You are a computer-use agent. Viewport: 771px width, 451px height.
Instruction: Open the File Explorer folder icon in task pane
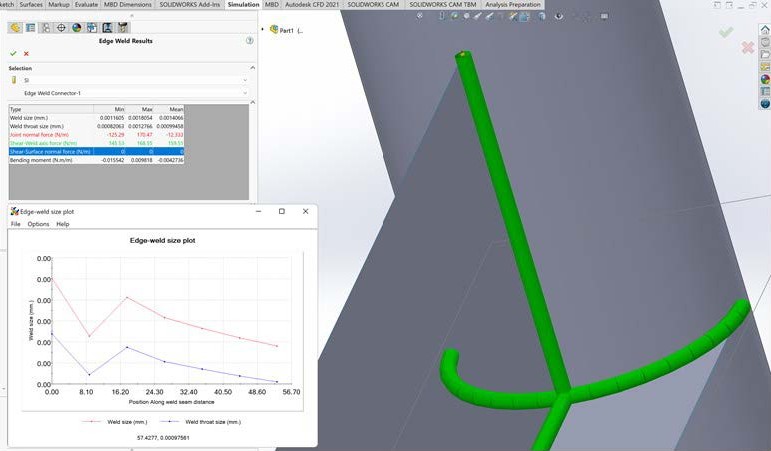point(765,55)
